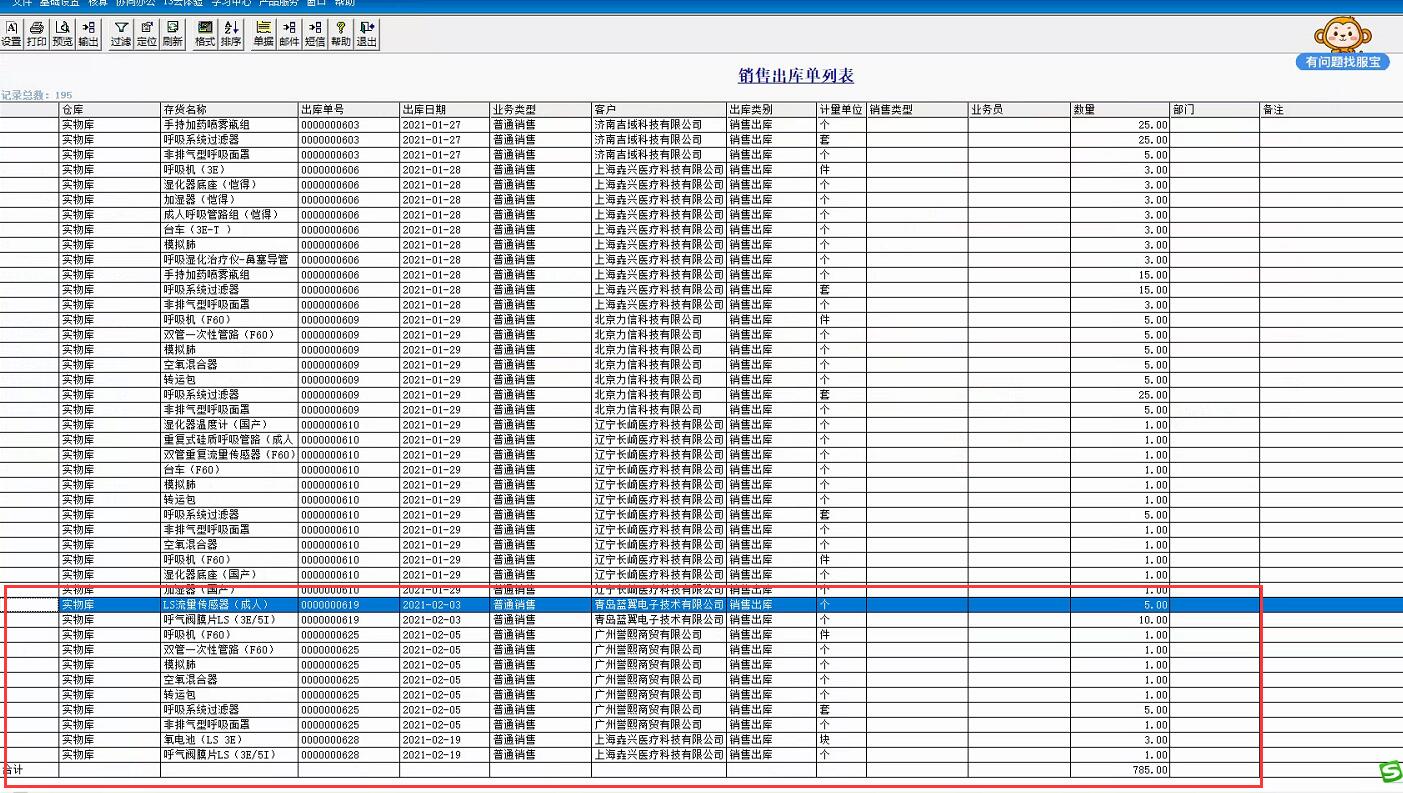Click the 存货名称 column header
Screen dimensions: 1403x793
pyautogui.click(x=229, y=109)
